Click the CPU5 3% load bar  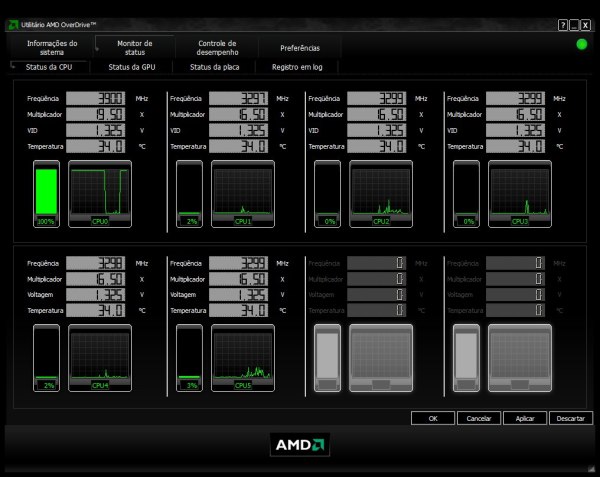(189, 358)
